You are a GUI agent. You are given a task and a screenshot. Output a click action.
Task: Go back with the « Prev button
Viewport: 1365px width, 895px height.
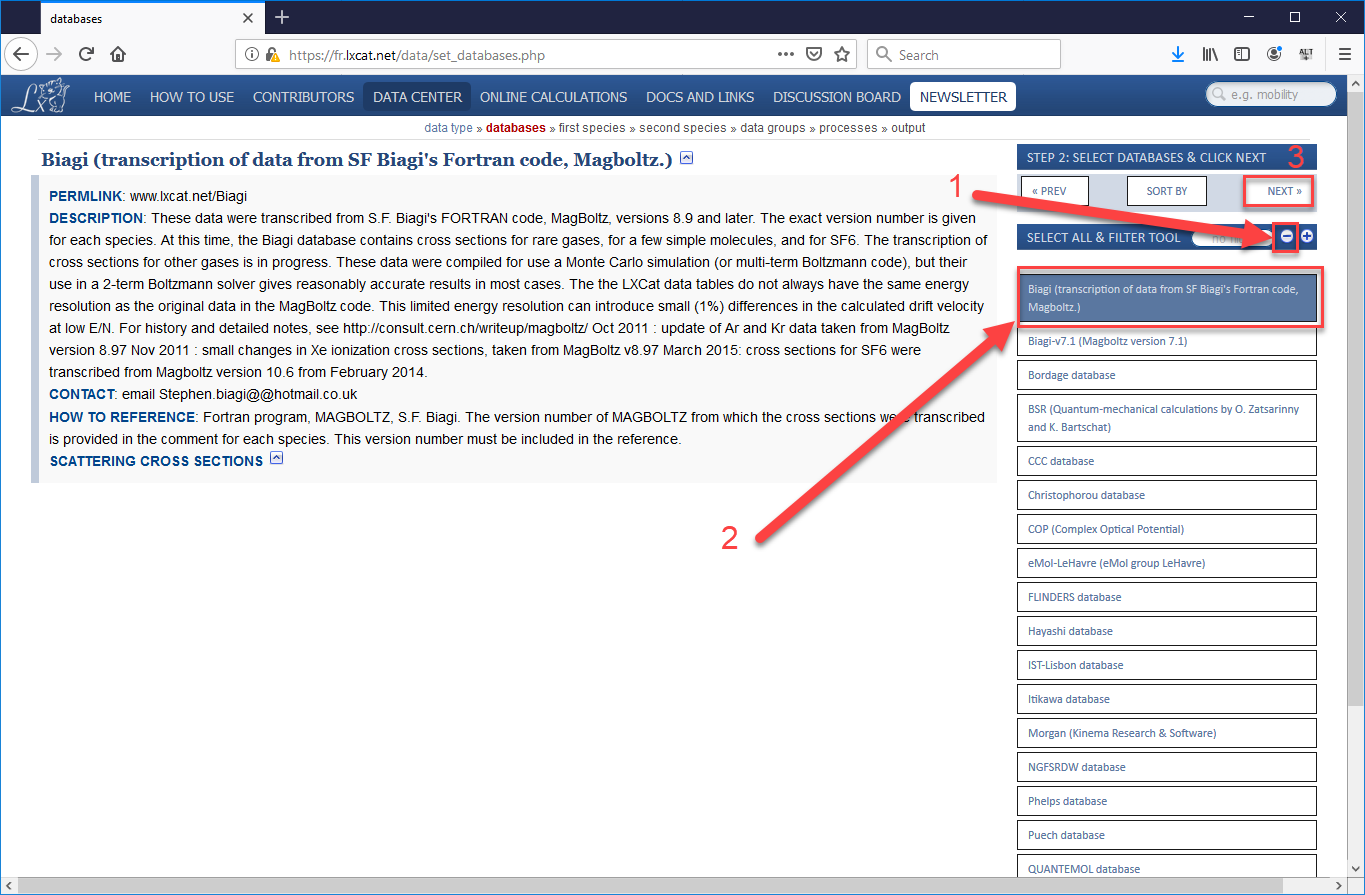coord(1049,191)
